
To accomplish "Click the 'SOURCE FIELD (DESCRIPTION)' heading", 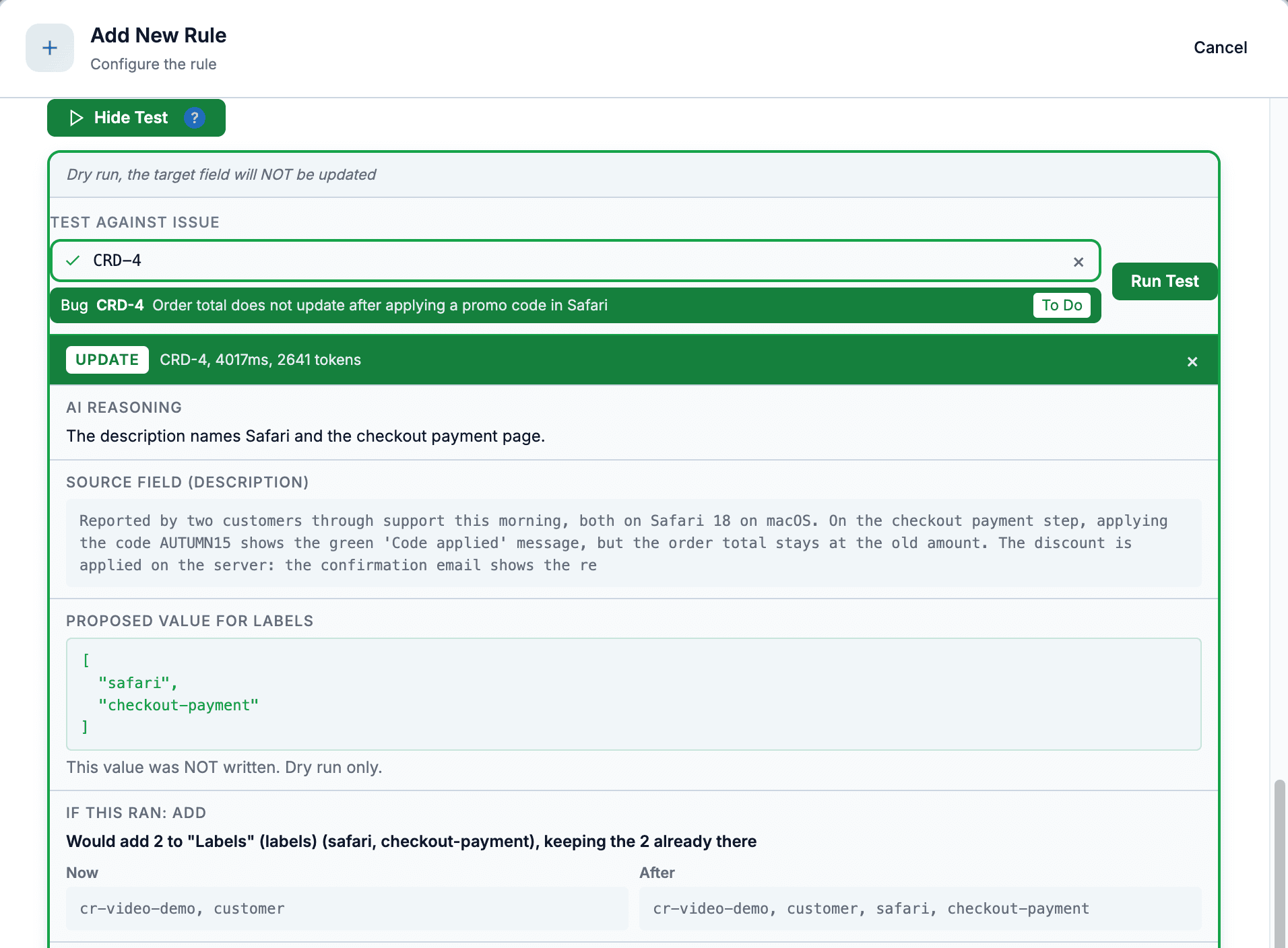I will (x=187, y=483).
